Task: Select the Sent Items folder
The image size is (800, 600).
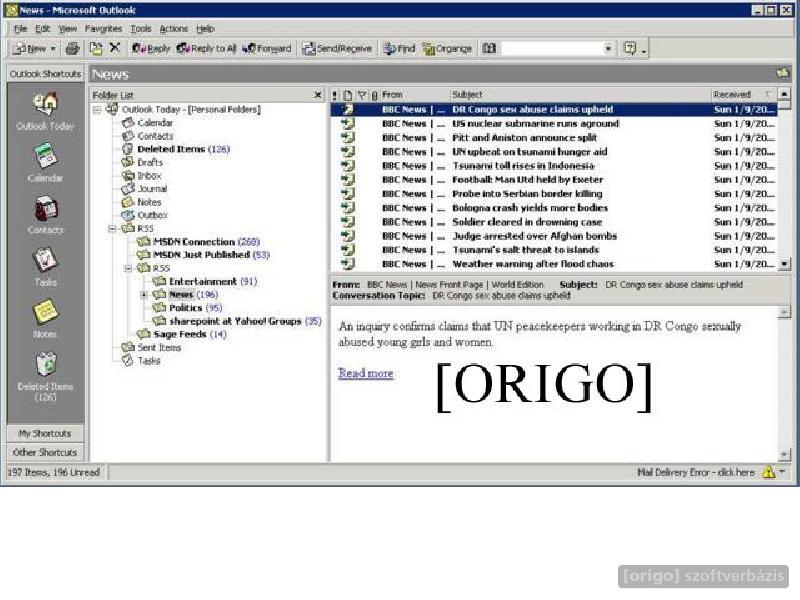Action: tap(152, 347)
